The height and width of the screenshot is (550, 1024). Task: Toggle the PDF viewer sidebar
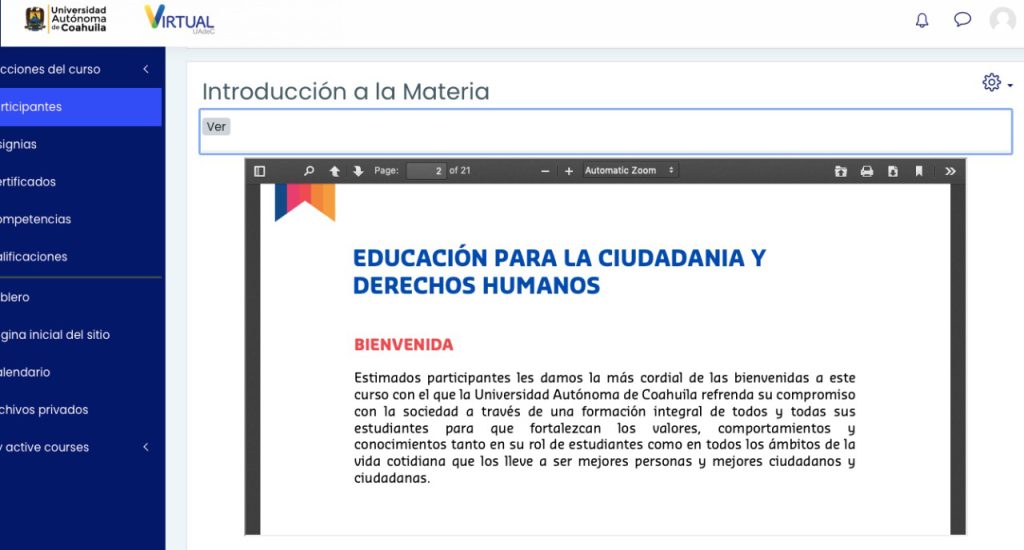click(x=260, y=171)
